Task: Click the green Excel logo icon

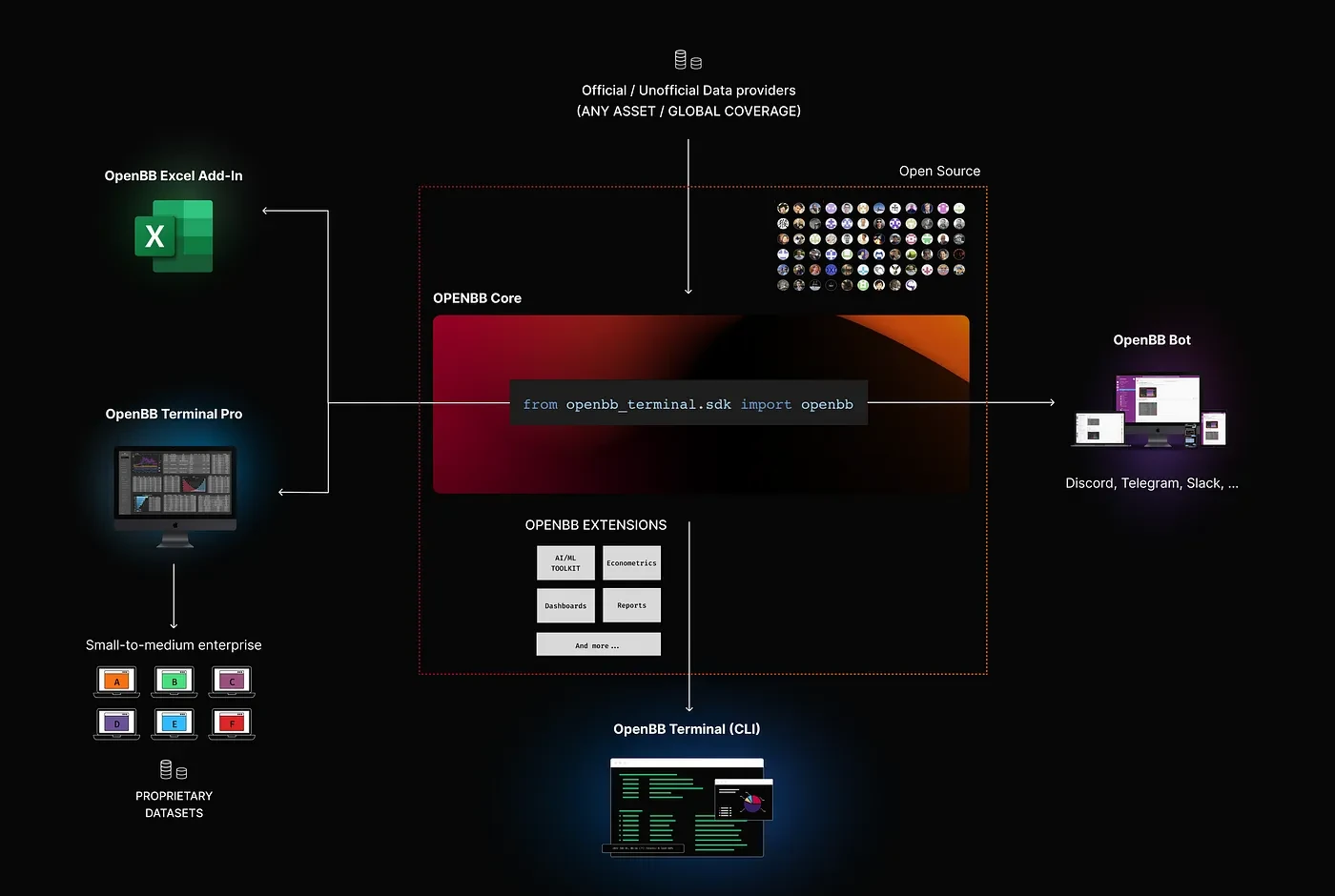Action: click(174, 235)
